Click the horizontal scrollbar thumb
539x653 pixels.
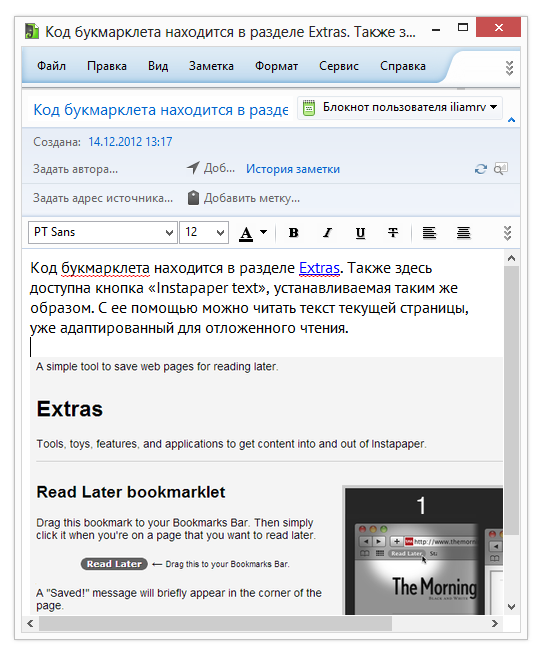(215, 623)
